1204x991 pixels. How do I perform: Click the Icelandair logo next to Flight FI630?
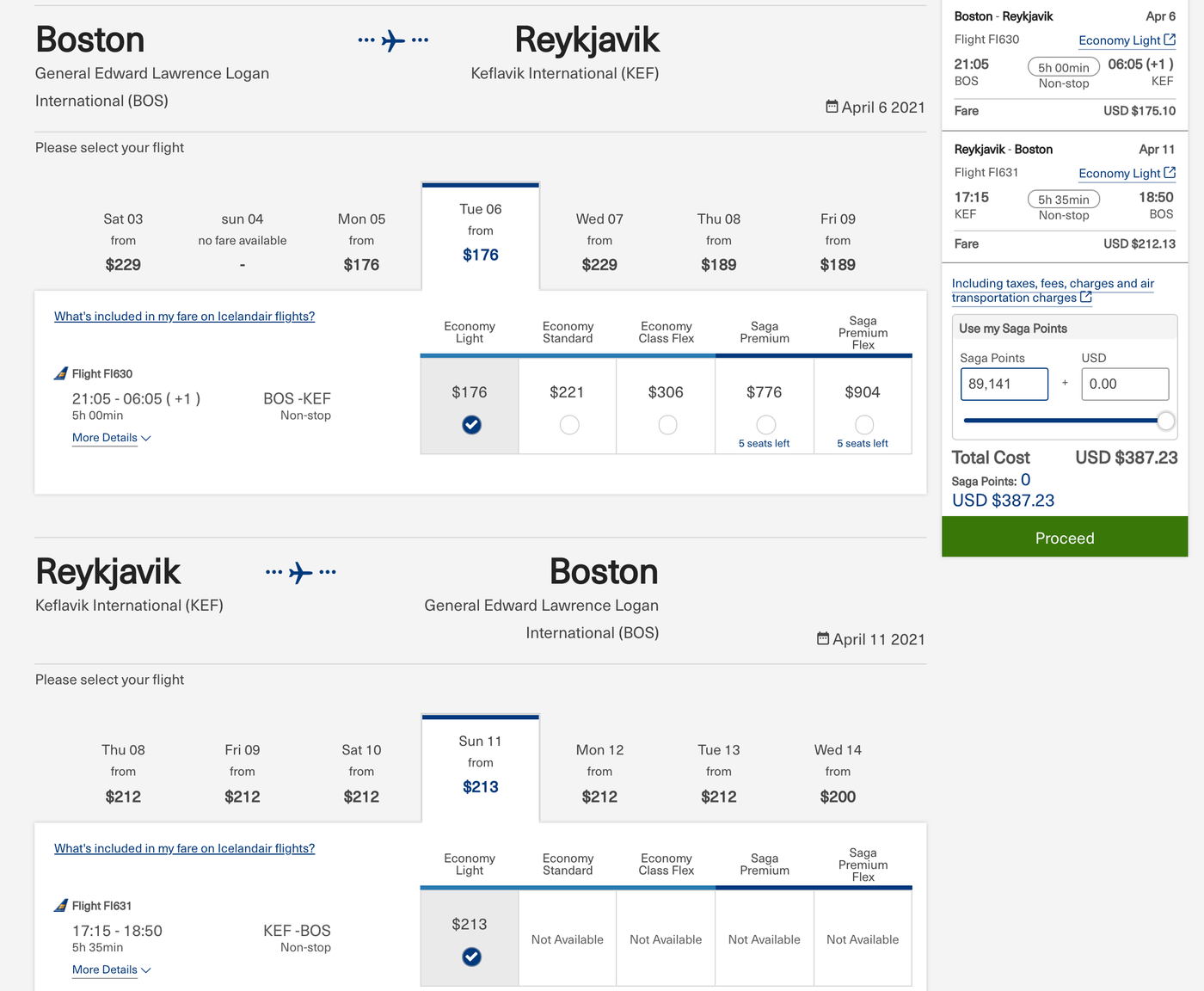[61, 373]
